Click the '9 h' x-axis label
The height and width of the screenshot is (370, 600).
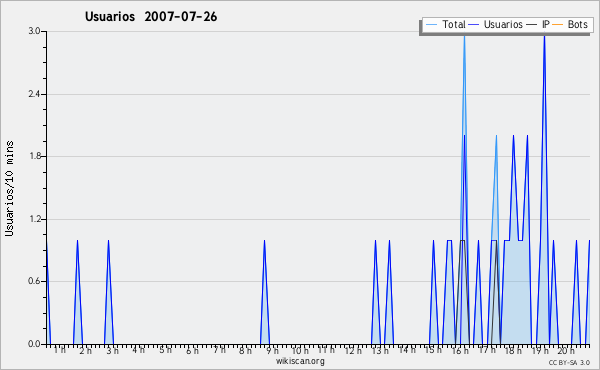tap(272, 351)
